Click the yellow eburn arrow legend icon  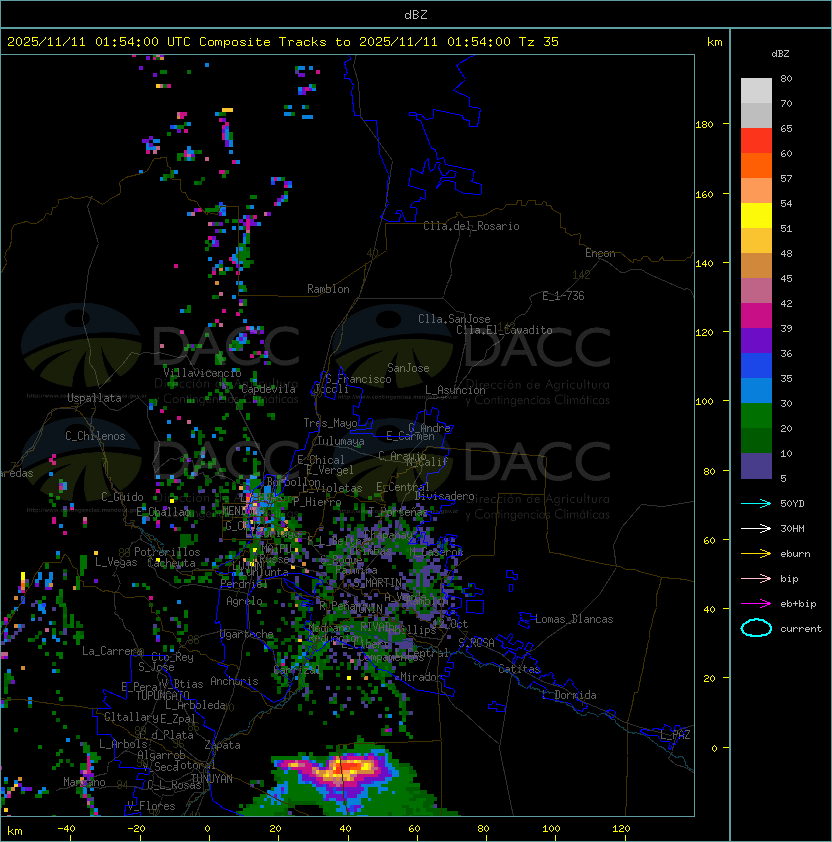(x=756, y=554)
